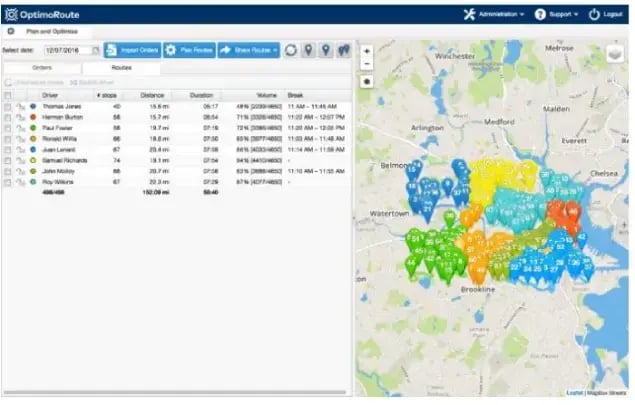Check the Samuel Richards row checkbox
The height and width of the screenshot is (405, 635).
pos(8,161)
